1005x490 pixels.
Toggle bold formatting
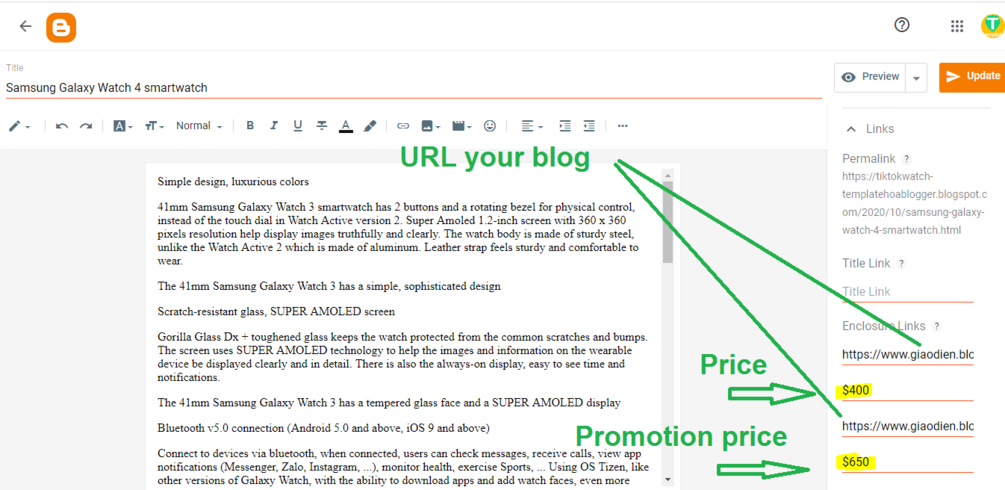click(x=250, y=126)
